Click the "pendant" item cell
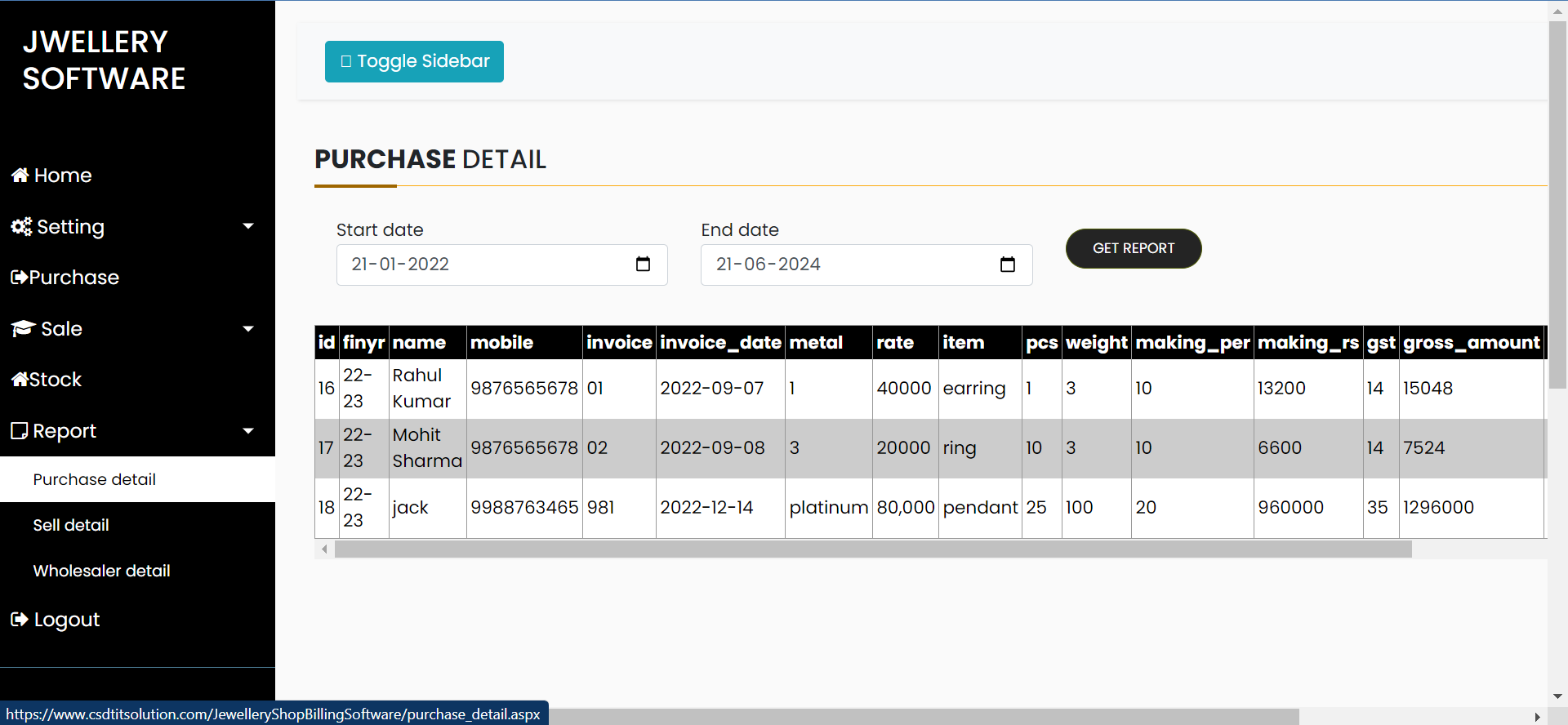The height and width of the screenshot is (725, 1568). coord(981,508)
